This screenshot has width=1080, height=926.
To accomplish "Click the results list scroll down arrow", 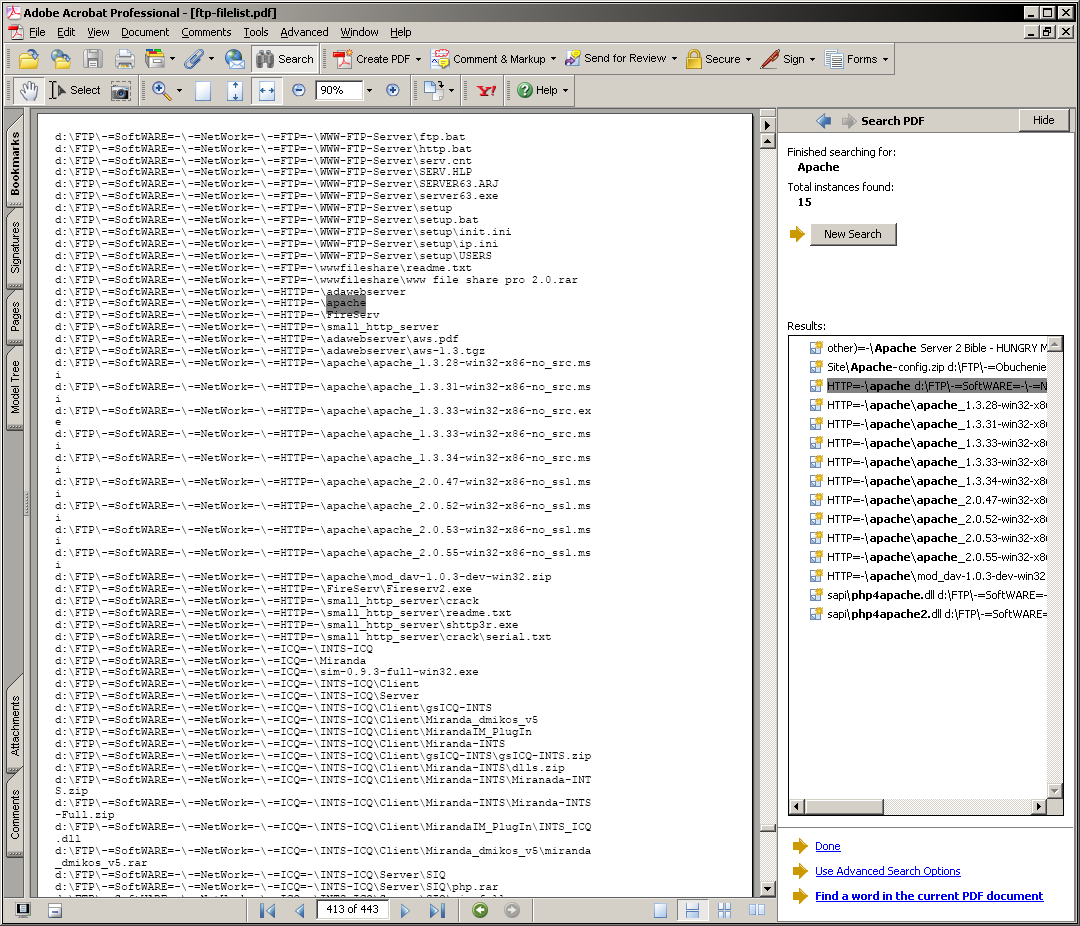I will pyautogui.click(x=1055, y=791).
